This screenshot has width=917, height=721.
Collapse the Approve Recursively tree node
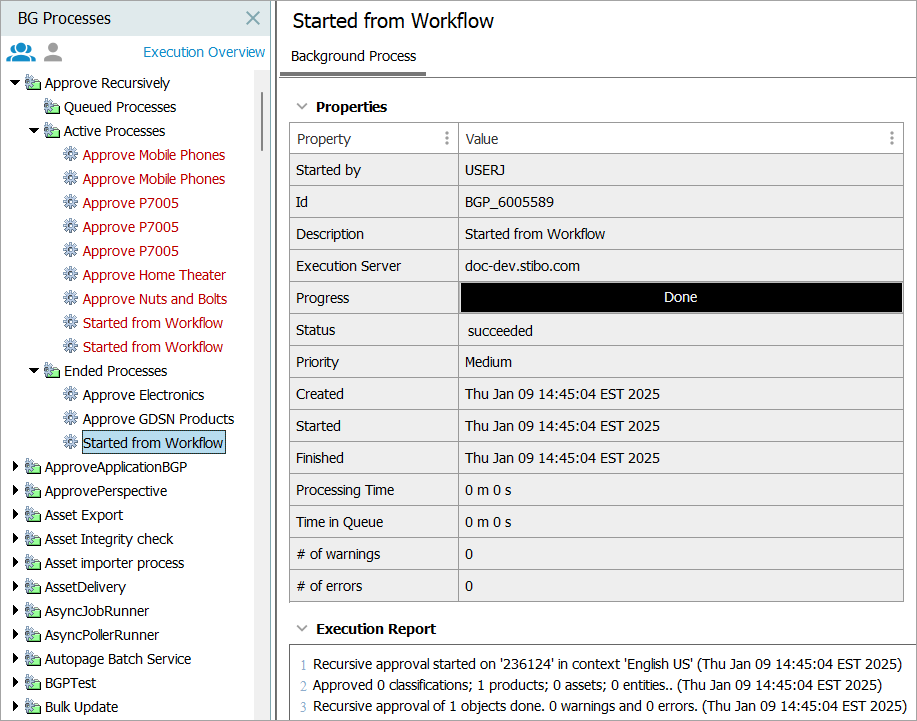click(15, 83)
